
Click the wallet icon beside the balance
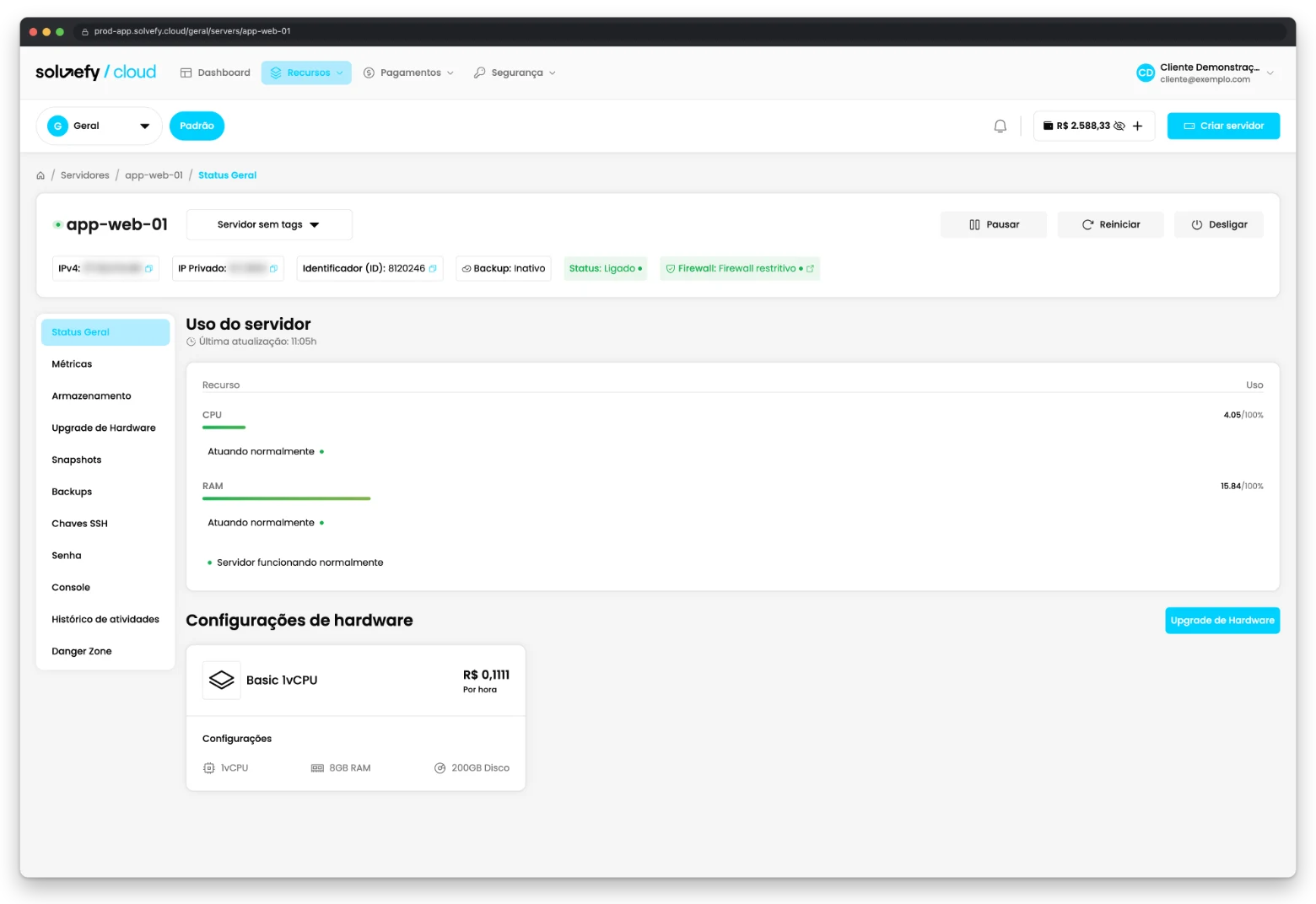[x=1049, y=126]
